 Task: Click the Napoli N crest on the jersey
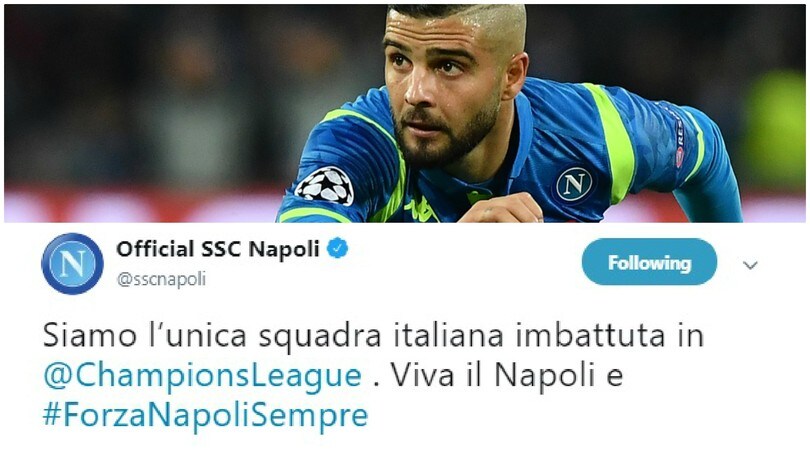[x=574, y=184]
